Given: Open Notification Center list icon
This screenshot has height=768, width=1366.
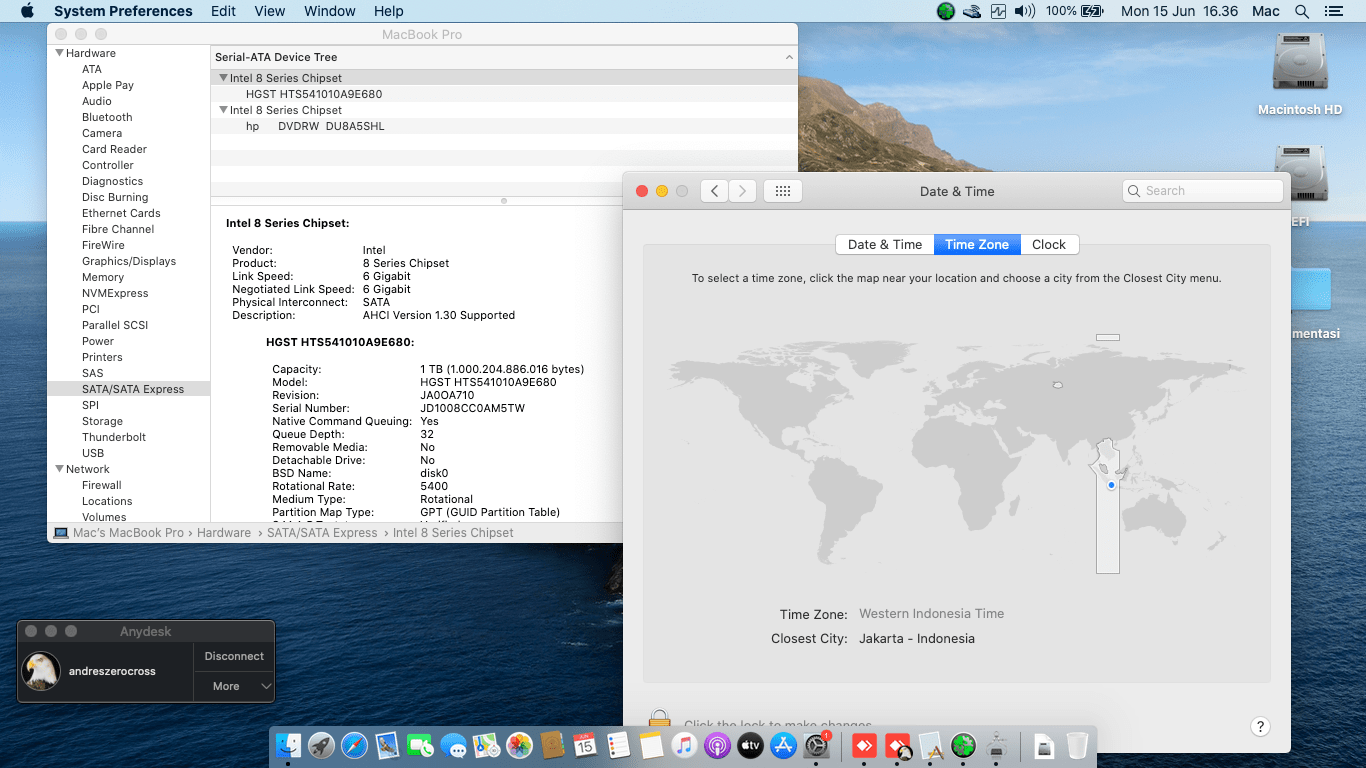Looking at the screenshot, I should tap(1333, 11).
